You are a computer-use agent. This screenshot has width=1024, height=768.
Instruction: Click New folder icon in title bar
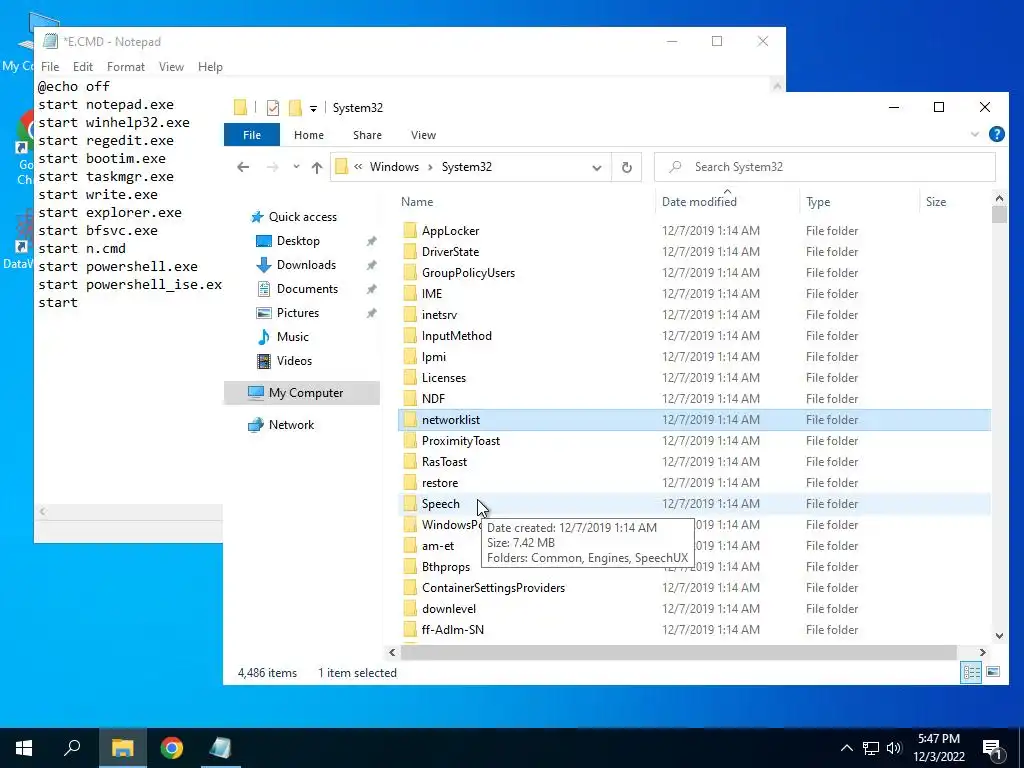click(x=295, y=108)
